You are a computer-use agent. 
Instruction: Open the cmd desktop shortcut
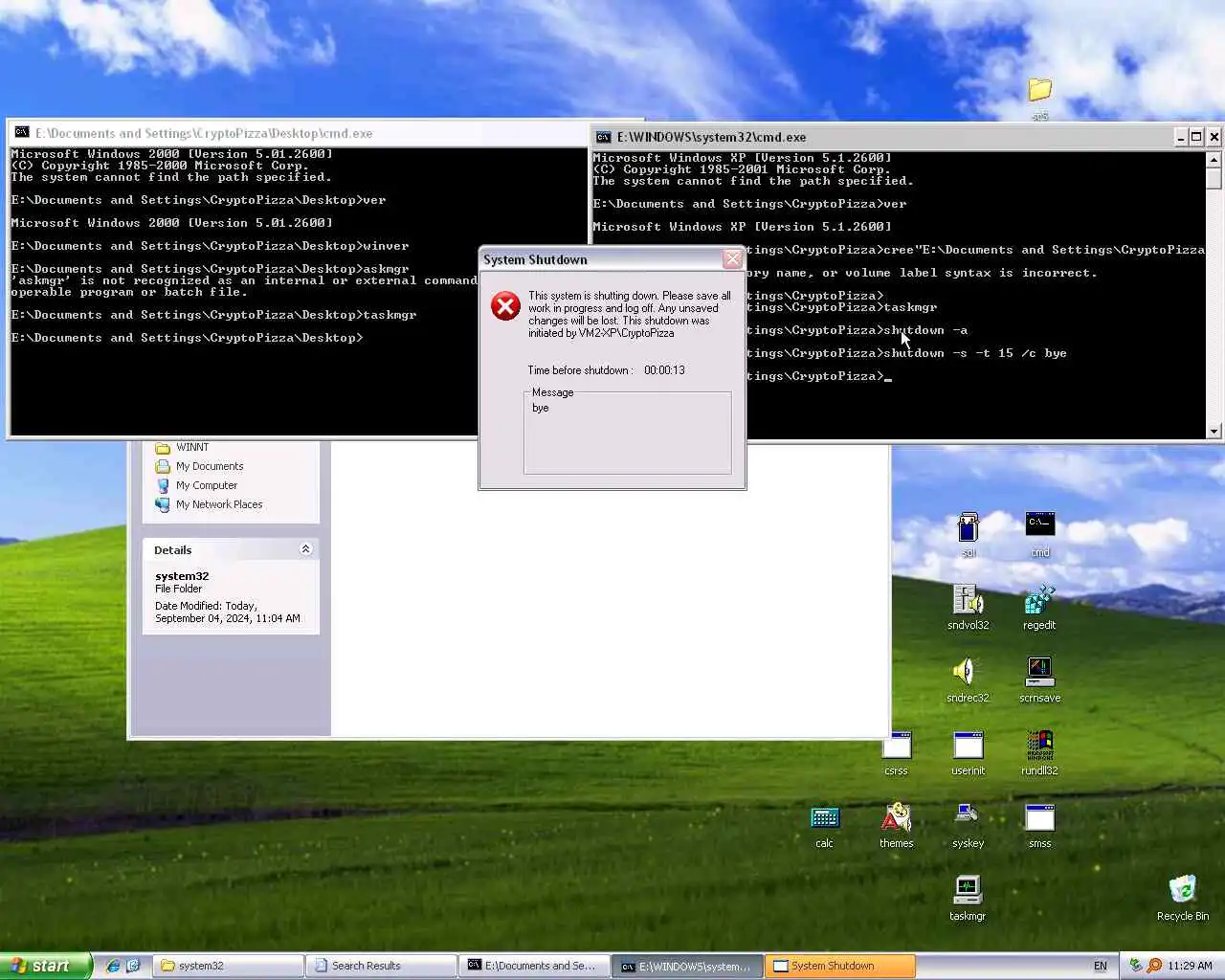(1039, 535)
